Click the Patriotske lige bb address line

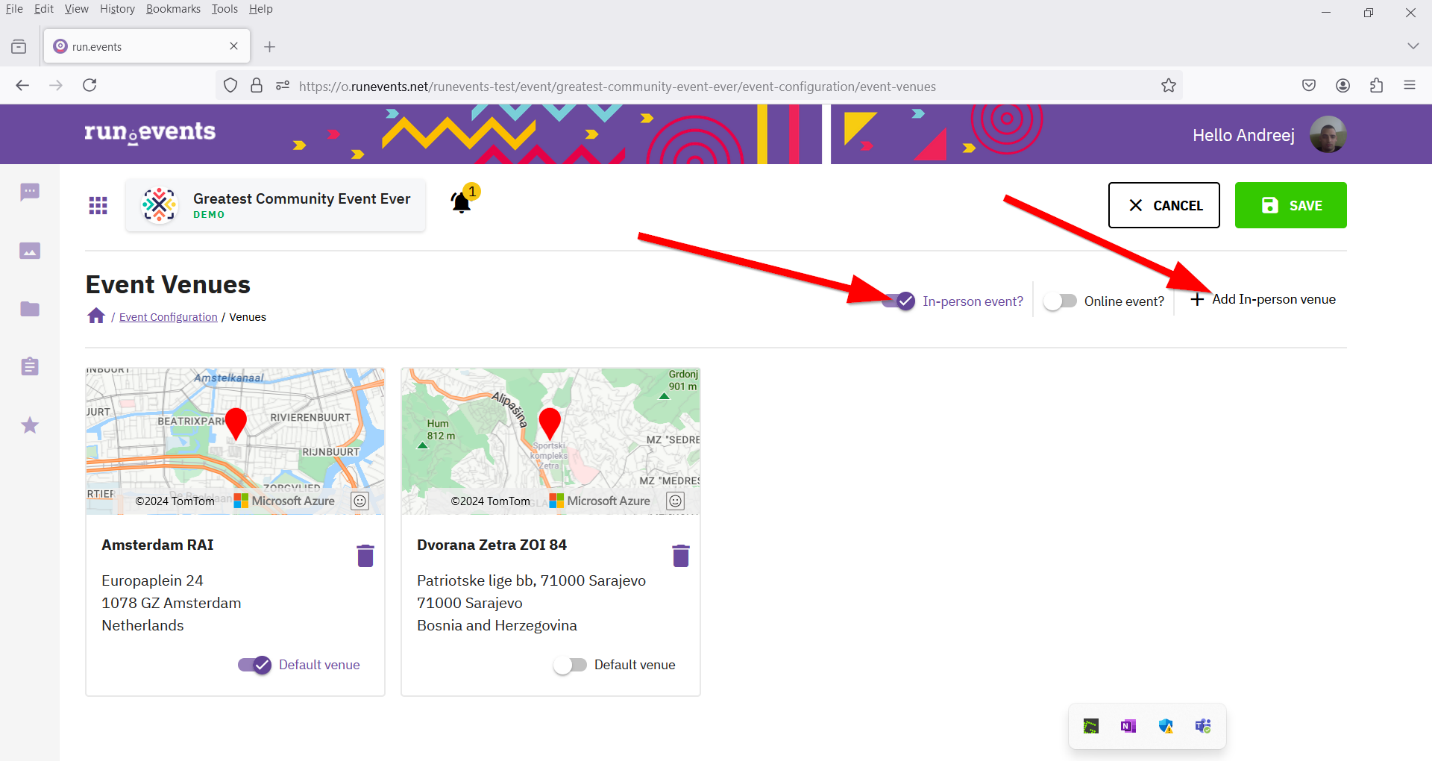531,580
